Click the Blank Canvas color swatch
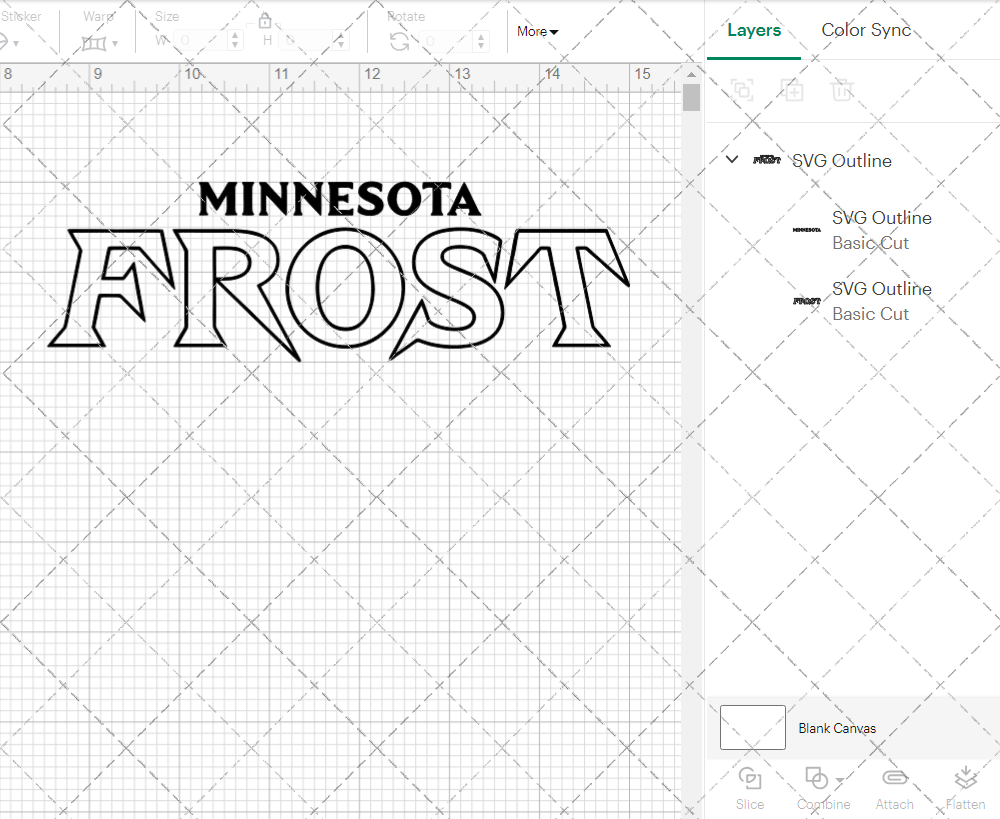The width and height of the screenshot is (1000, 819). click(x=752, y=728)
